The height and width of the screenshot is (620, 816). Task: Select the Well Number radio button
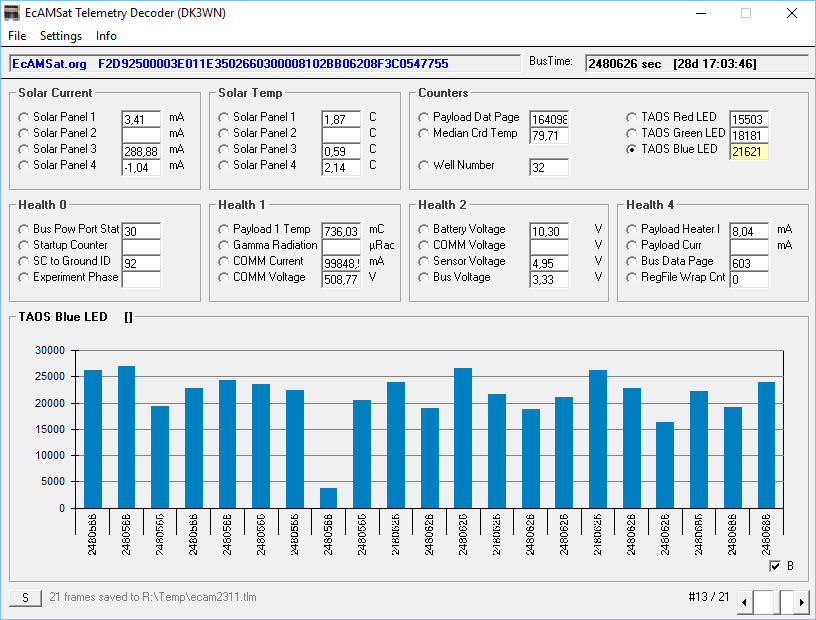coord(424,166)
